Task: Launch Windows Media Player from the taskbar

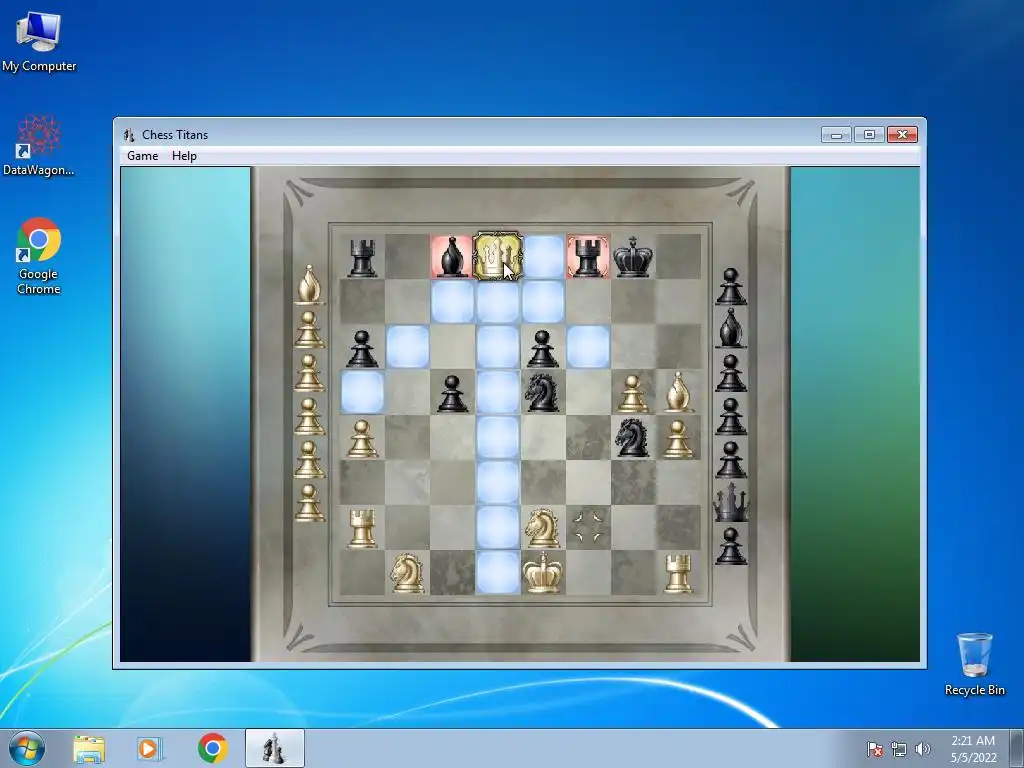Action: [x=149, y=748]
